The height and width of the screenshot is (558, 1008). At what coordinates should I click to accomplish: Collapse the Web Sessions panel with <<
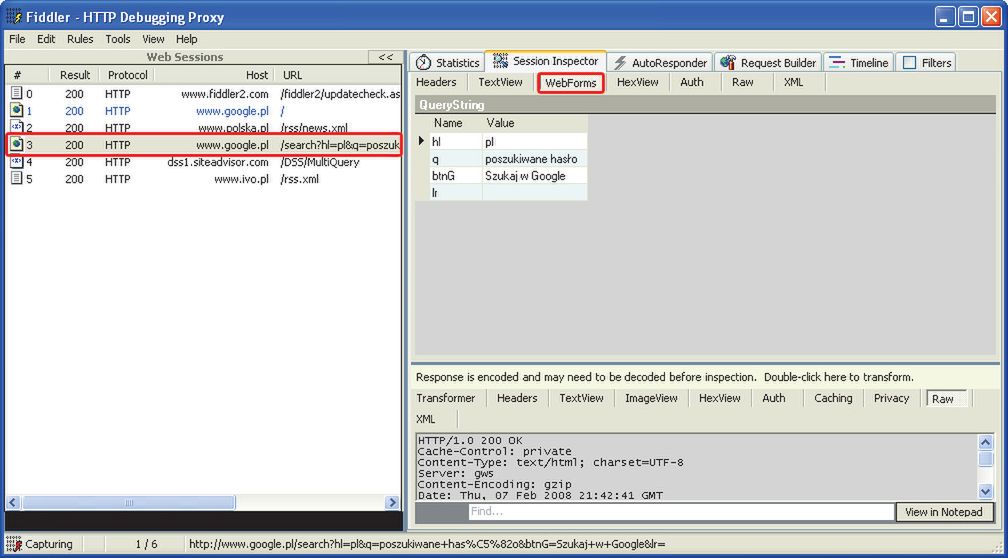coord(386,57)
